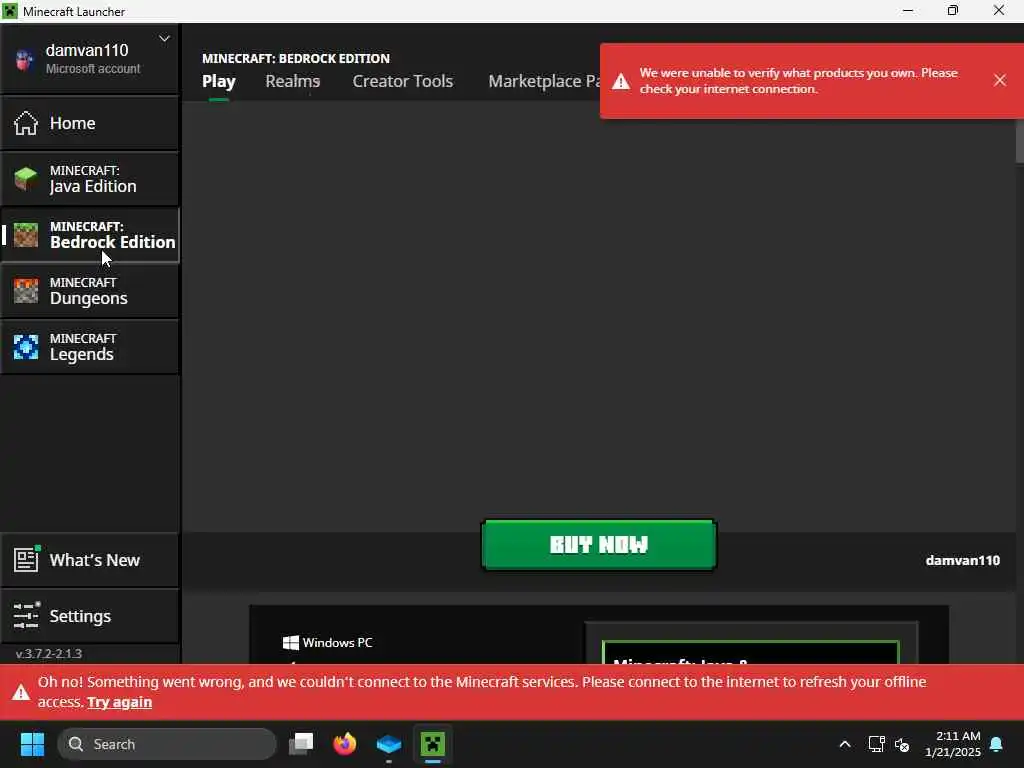Open the Windows Start menu
The height and width of the screenshot is (768, 1024).
coord(32,744)
